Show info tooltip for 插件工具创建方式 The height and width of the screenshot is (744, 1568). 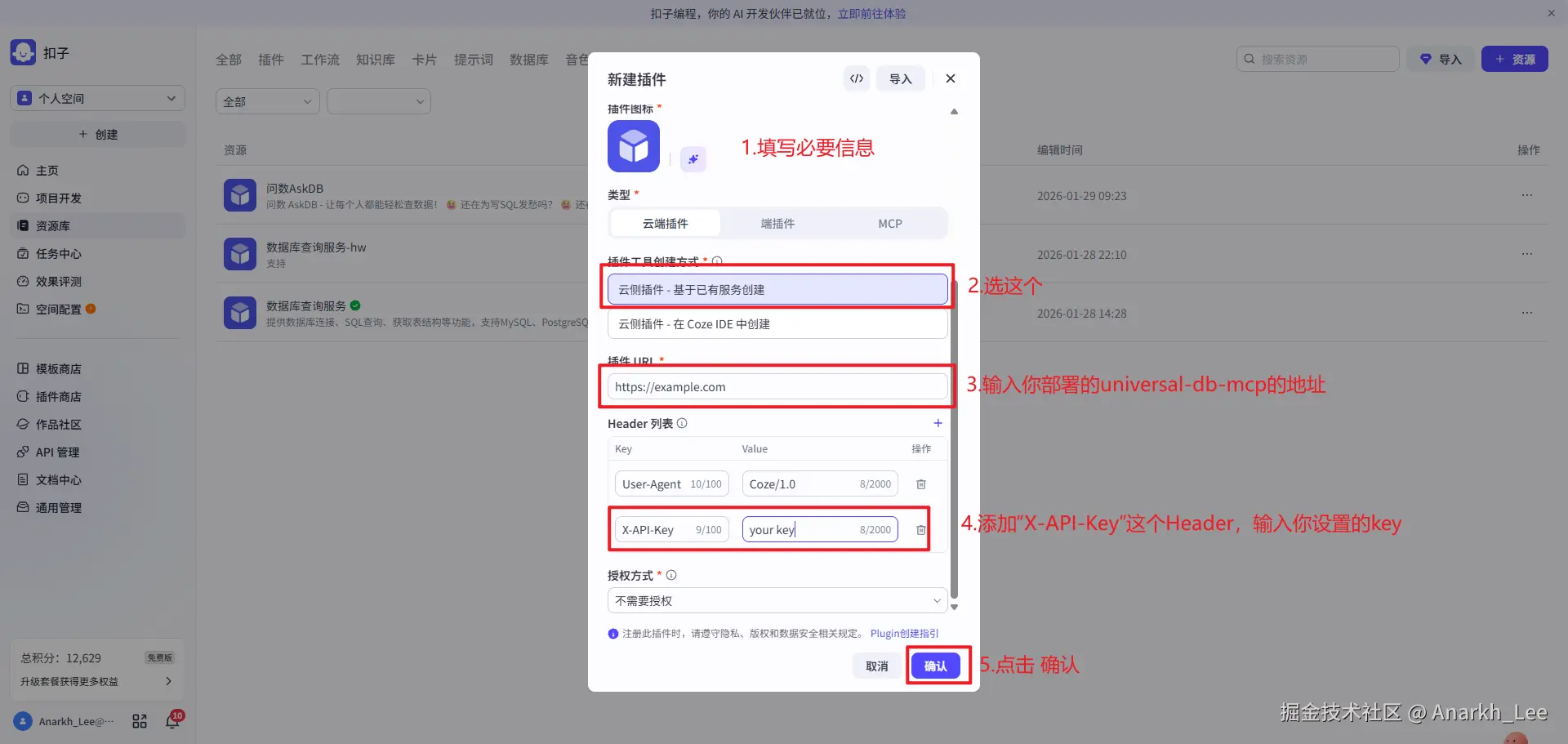[x=717, y=261]
